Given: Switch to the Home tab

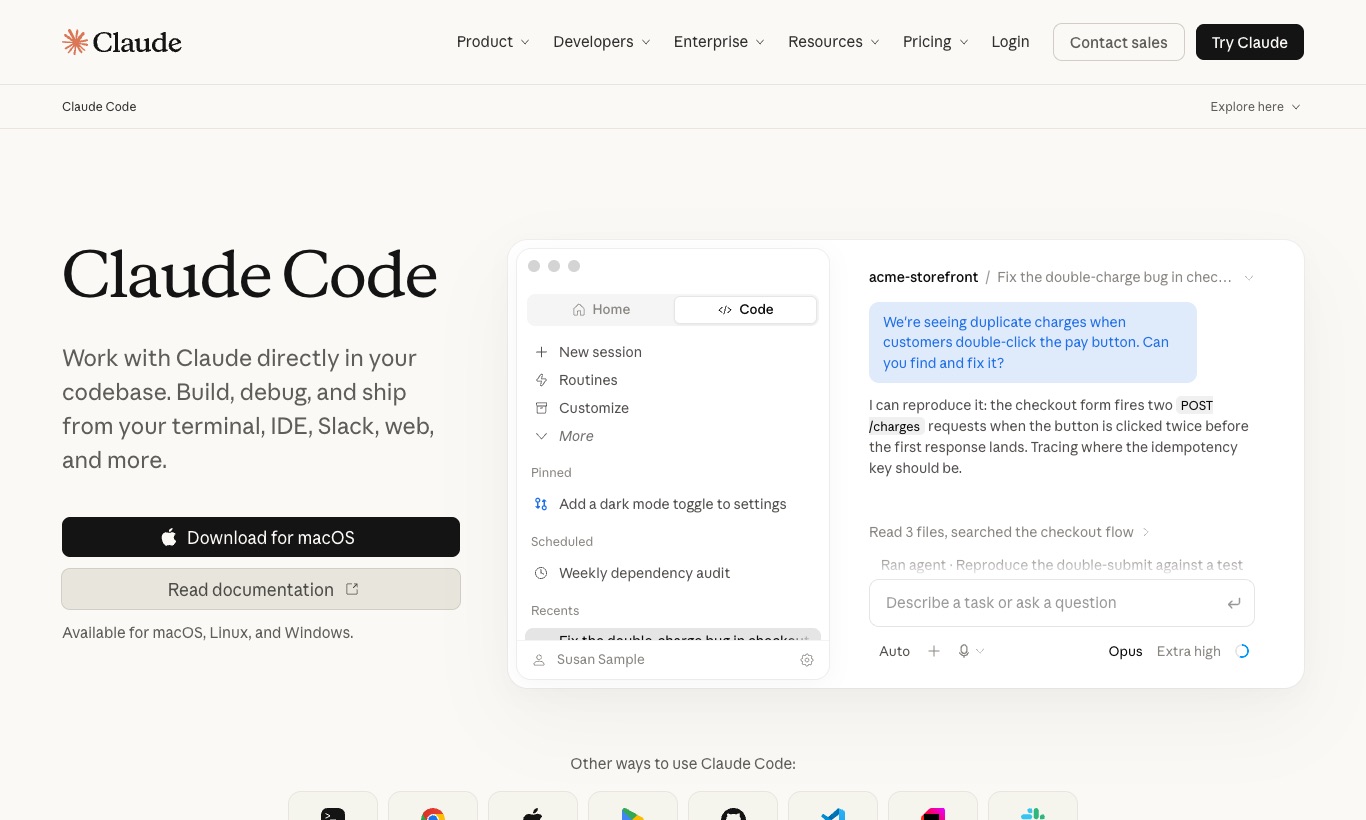Looking at the screenshot, I should coord(601,310).
